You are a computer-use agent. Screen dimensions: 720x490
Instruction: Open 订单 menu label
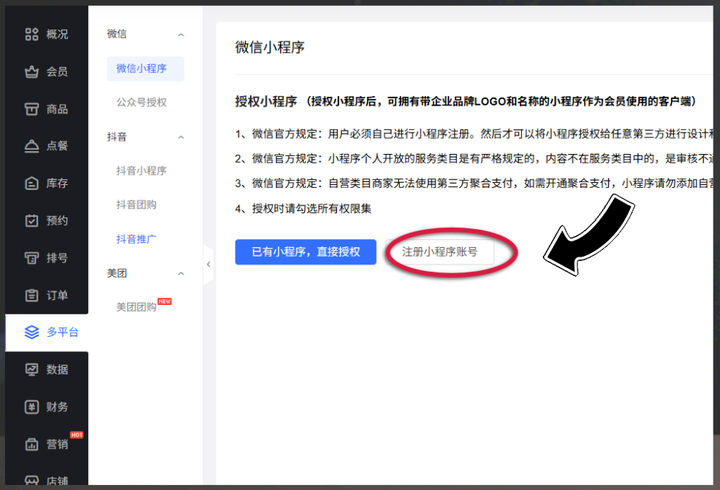click(x=57, y=295)
